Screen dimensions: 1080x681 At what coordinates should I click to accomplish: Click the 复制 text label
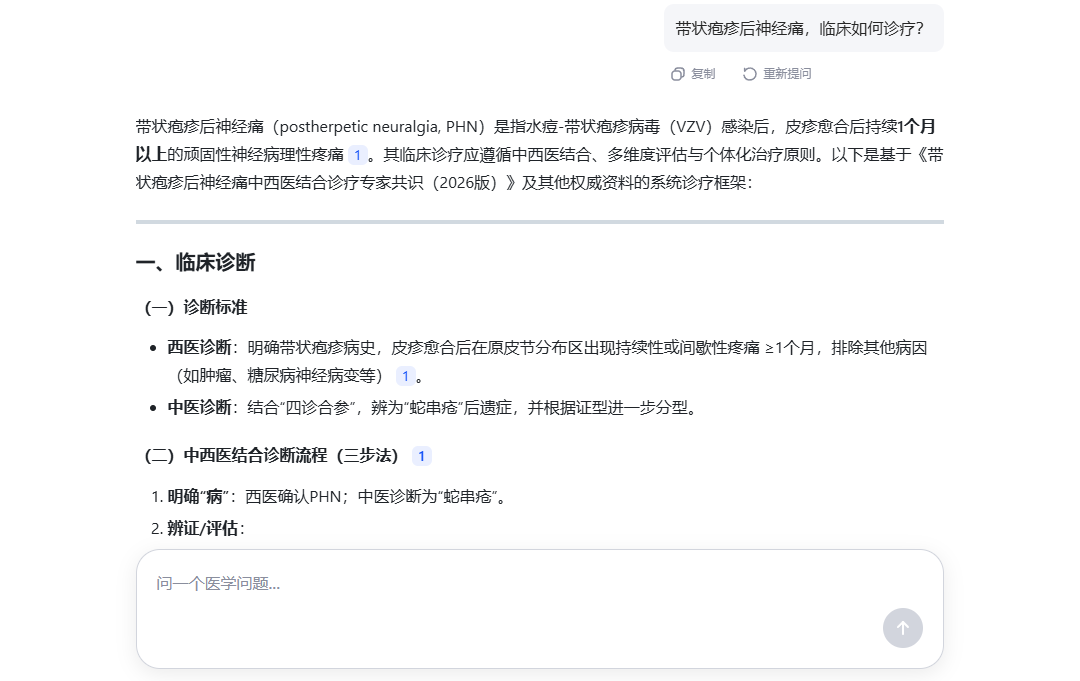(701, 73)
